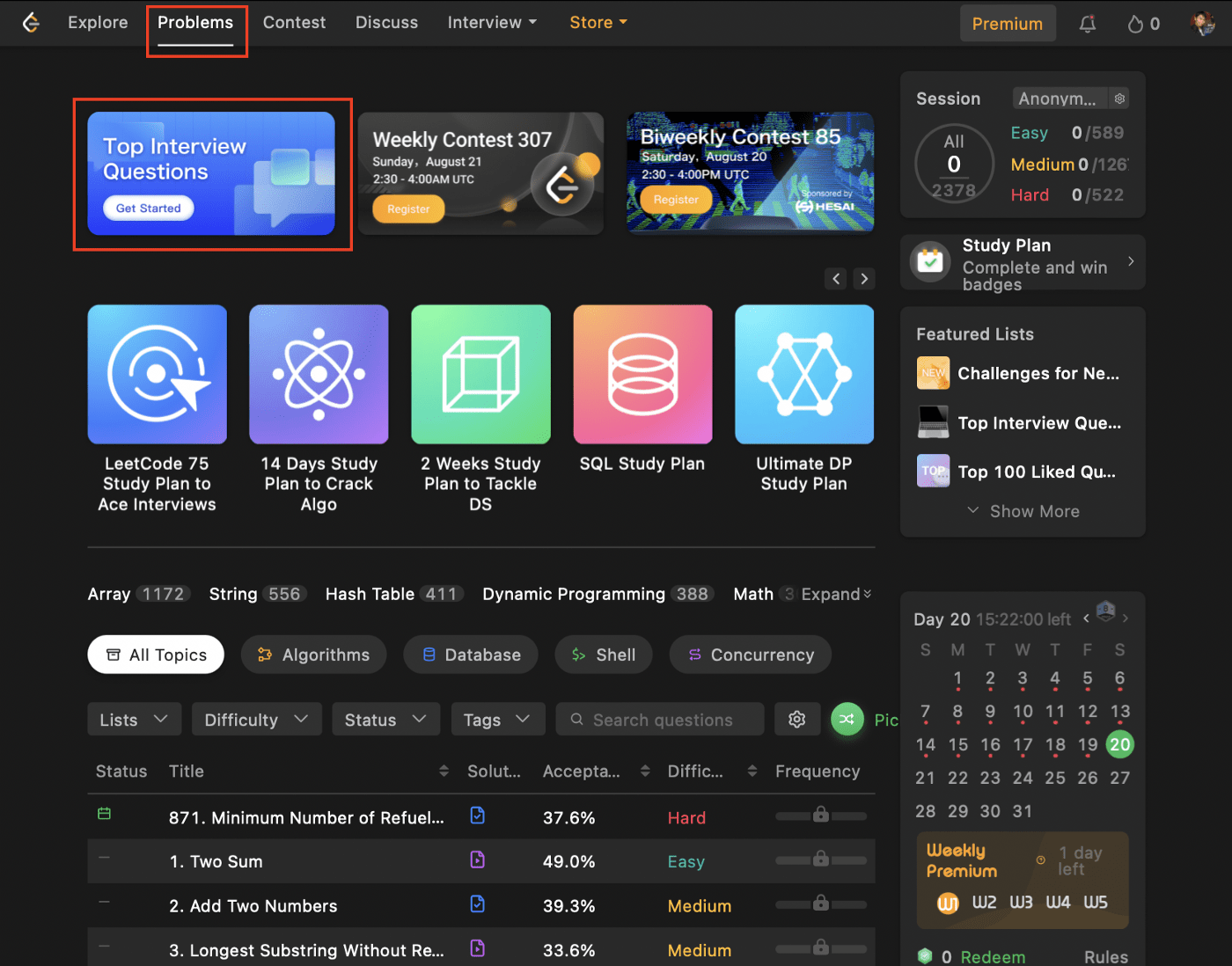Click the Premium button
Screen dimensions: 1232x966
coord(1007,24)
